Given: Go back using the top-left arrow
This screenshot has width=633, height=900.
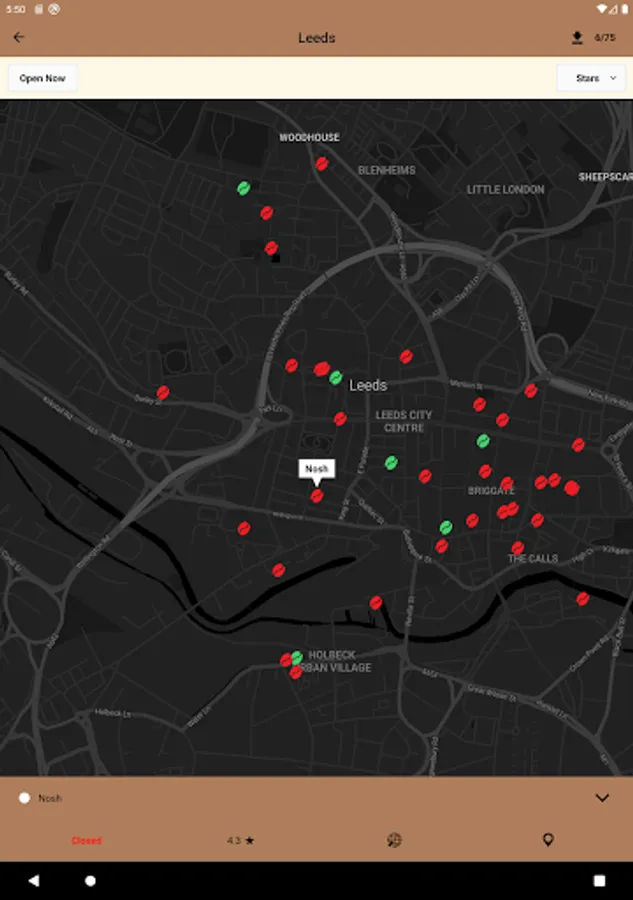Looking at the screenshot, I should tap(19, 37).
